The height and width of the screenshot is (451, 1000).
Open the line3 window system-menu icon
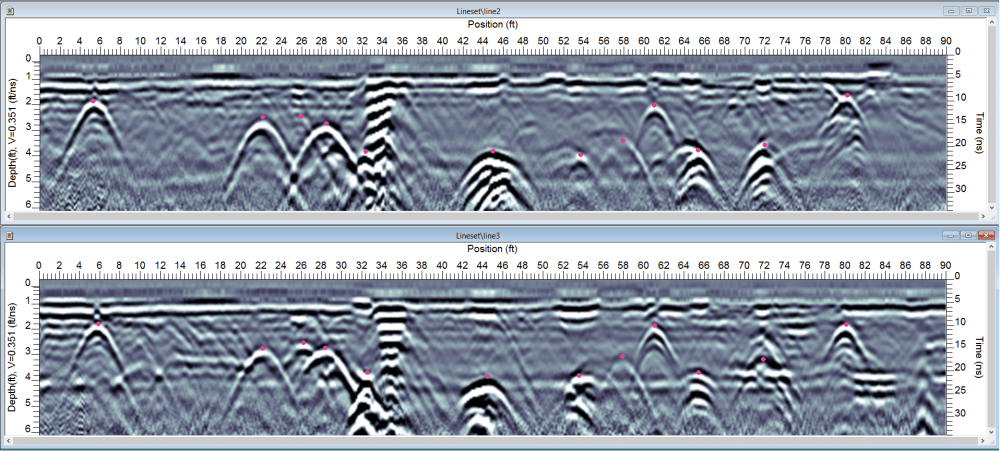tap(10, 235)
